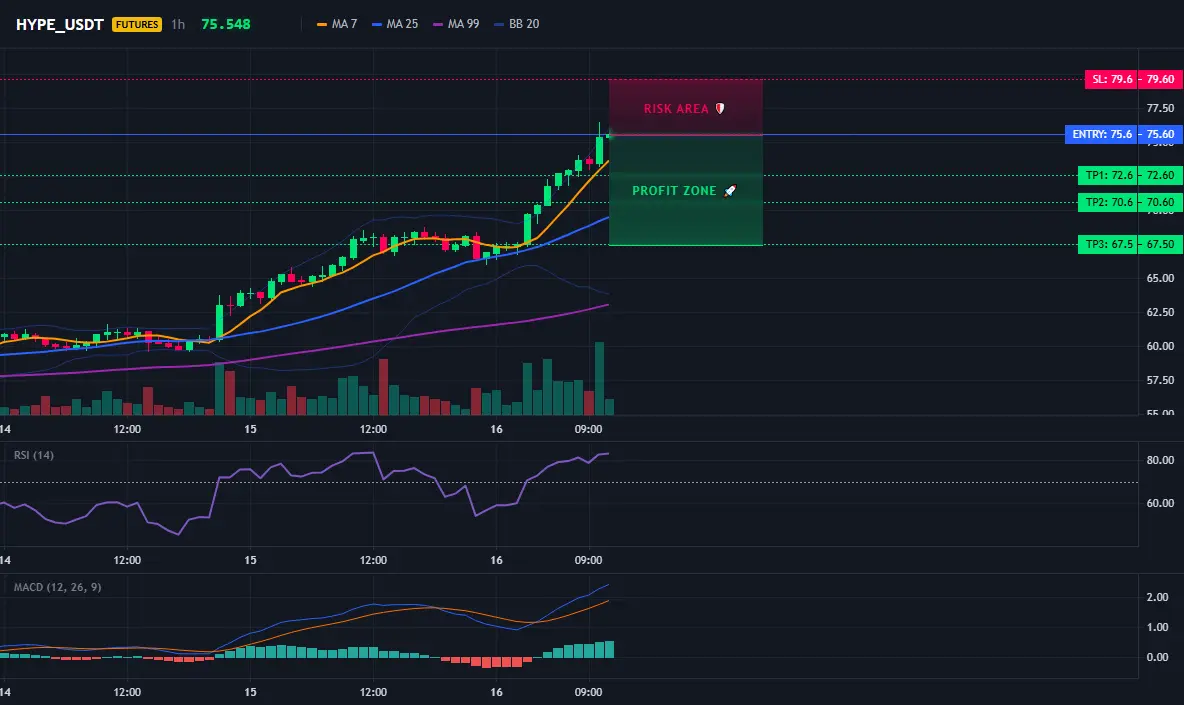Screen dimensions: 1184x705
Task: Click the 09:00 label on price chart axis
Action: coord(588,429)
